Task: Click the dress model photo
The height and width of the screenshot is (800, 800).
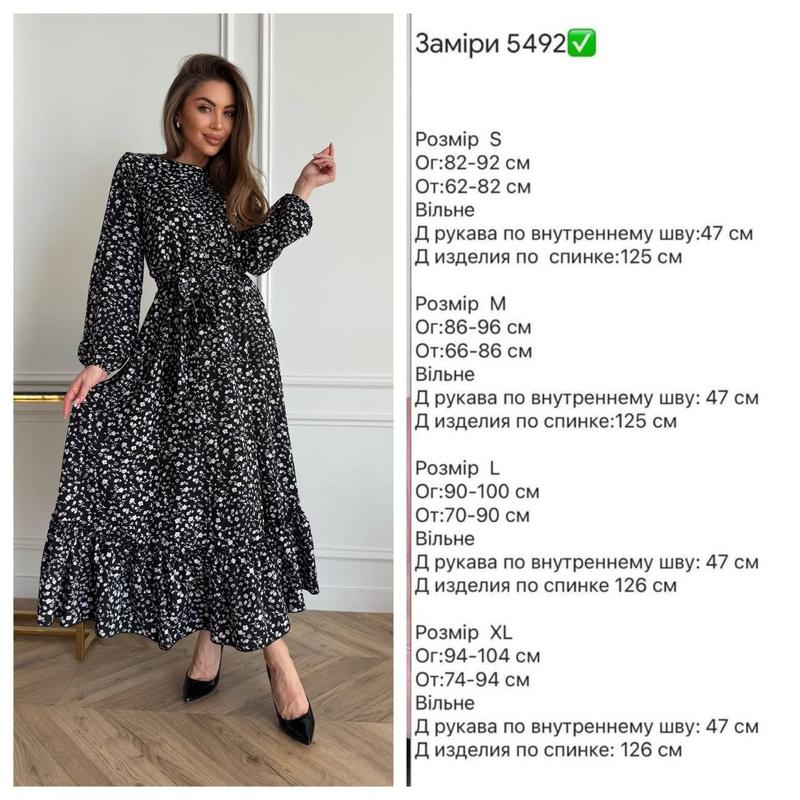Action: 204,399
